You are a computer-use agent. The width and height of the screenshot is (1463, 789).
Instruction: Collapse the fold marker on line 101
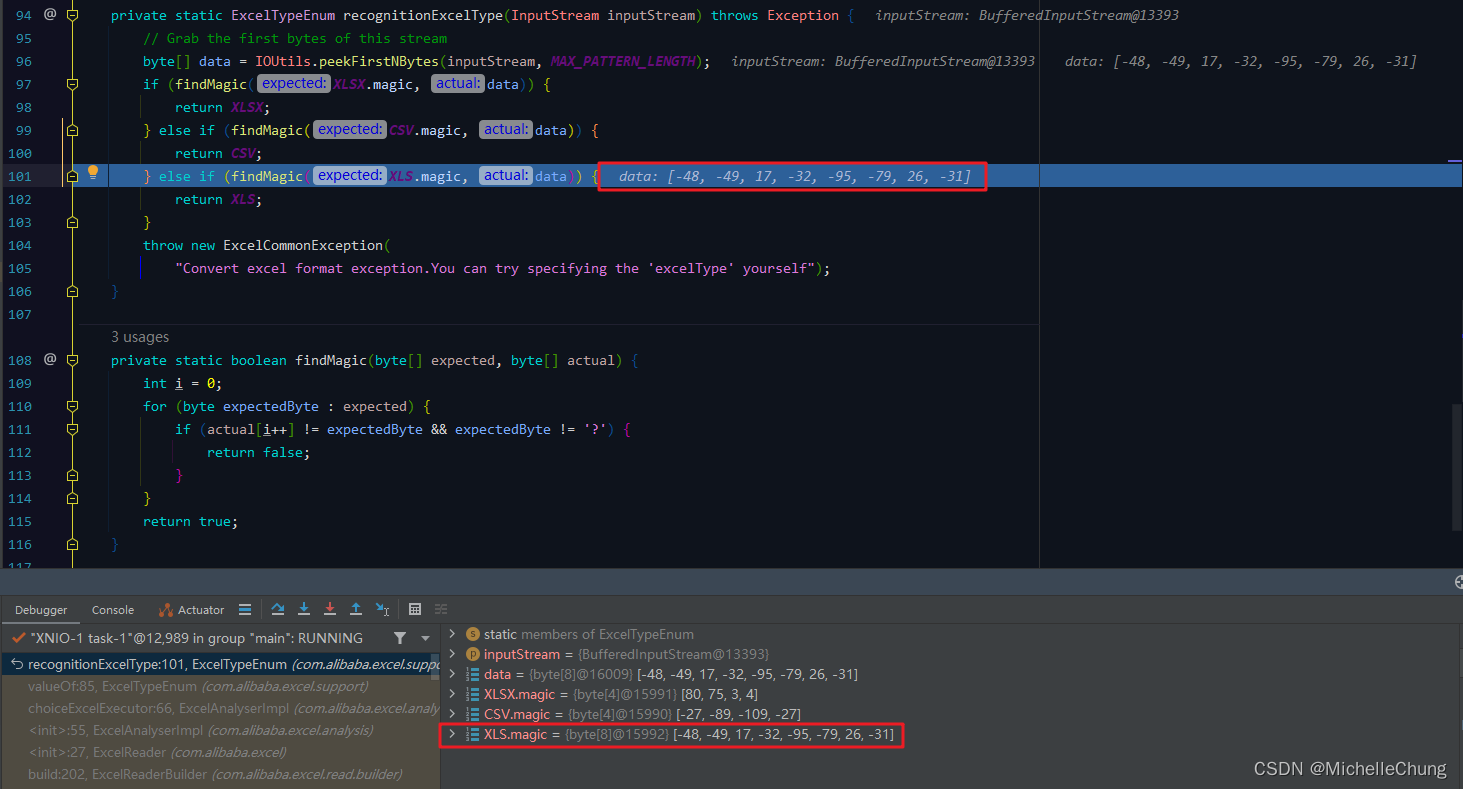click(x=72, y=177)
